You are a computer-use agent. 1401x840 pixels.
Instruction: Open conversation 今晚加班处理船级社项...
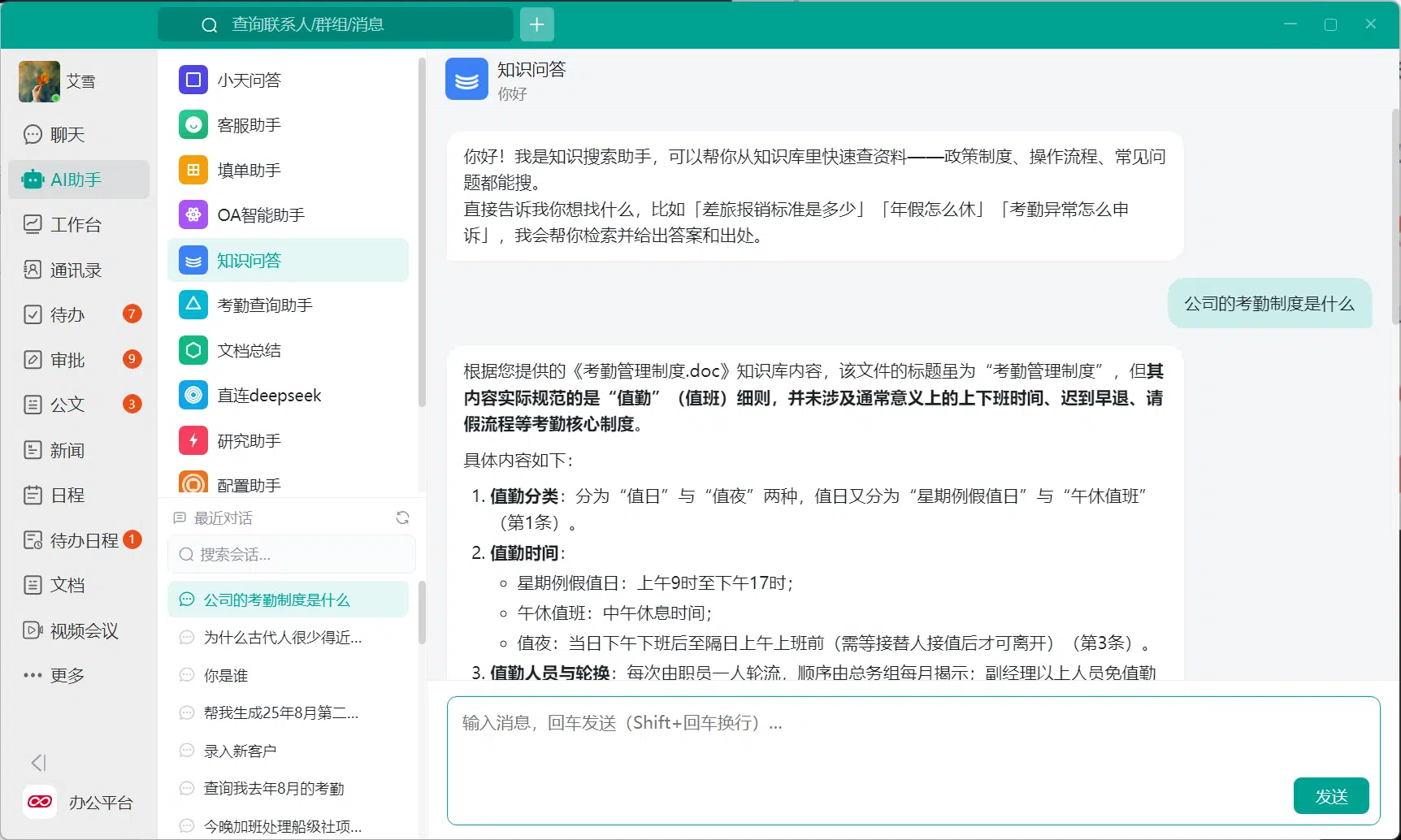288,825
